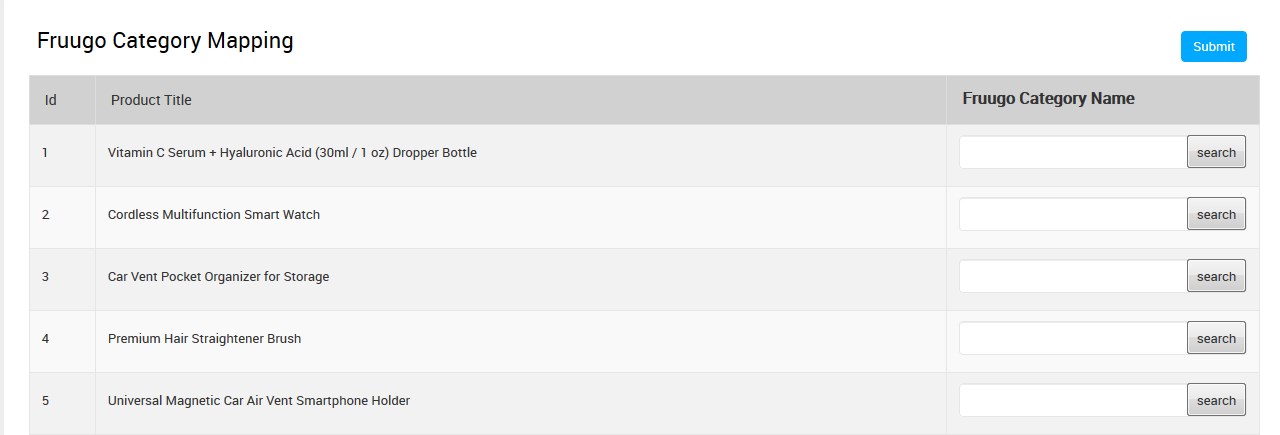The width and height of the screenshot is (1280, 435).
Task: Search category for Cordless Smart Watch row
Action: pyautogui.click(x=1216, y=215)
